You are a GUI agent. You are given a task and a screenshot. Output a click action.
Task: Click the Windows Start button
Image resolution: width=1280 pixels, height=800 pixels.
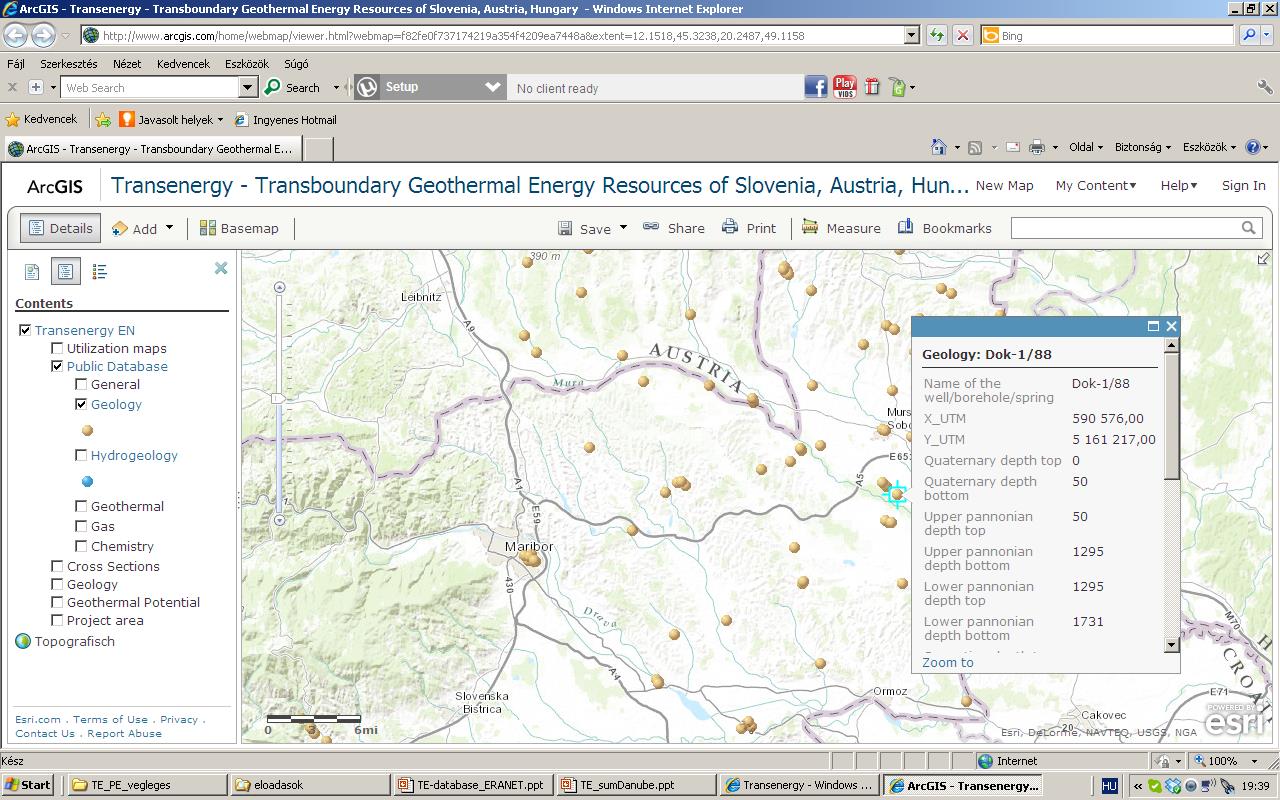pyautogui.click(x=28, y=785)
